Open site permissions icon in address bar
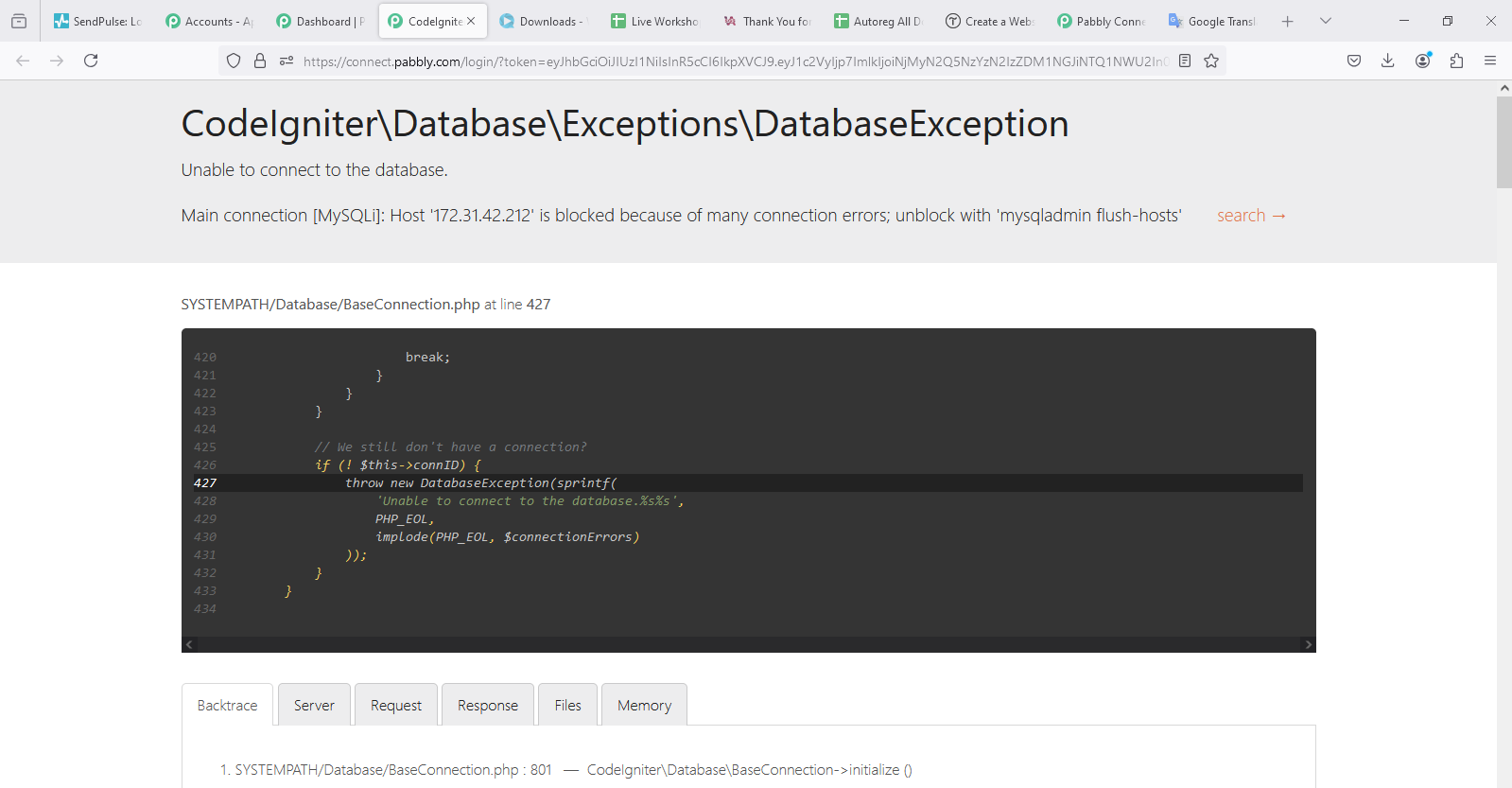This screenshot has height=788, width=1512. pos(287,61)
